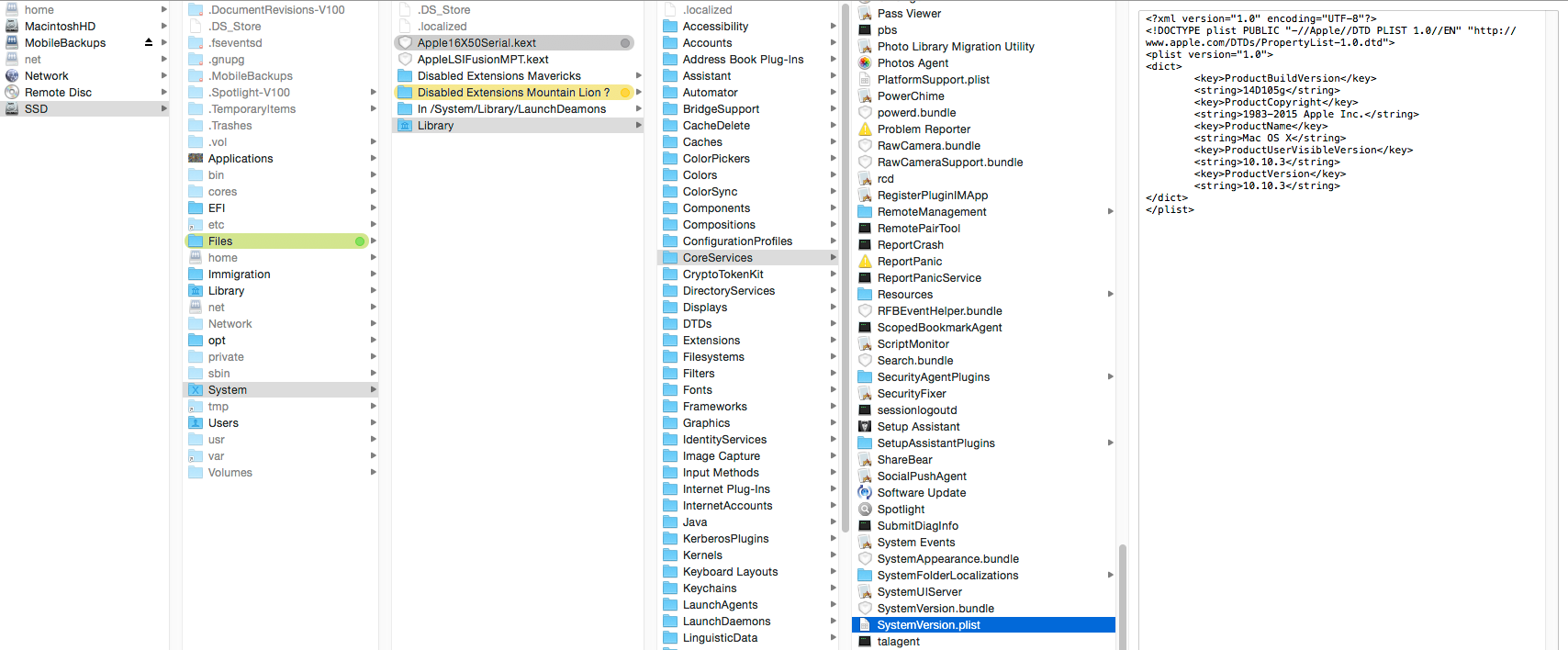Click the Applications folder icon

pos(196,159)
